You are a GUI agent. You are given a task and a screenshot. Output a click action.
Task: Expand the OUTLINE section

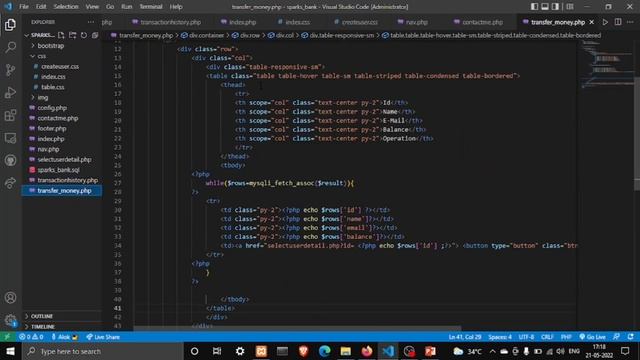click(42, 316)
